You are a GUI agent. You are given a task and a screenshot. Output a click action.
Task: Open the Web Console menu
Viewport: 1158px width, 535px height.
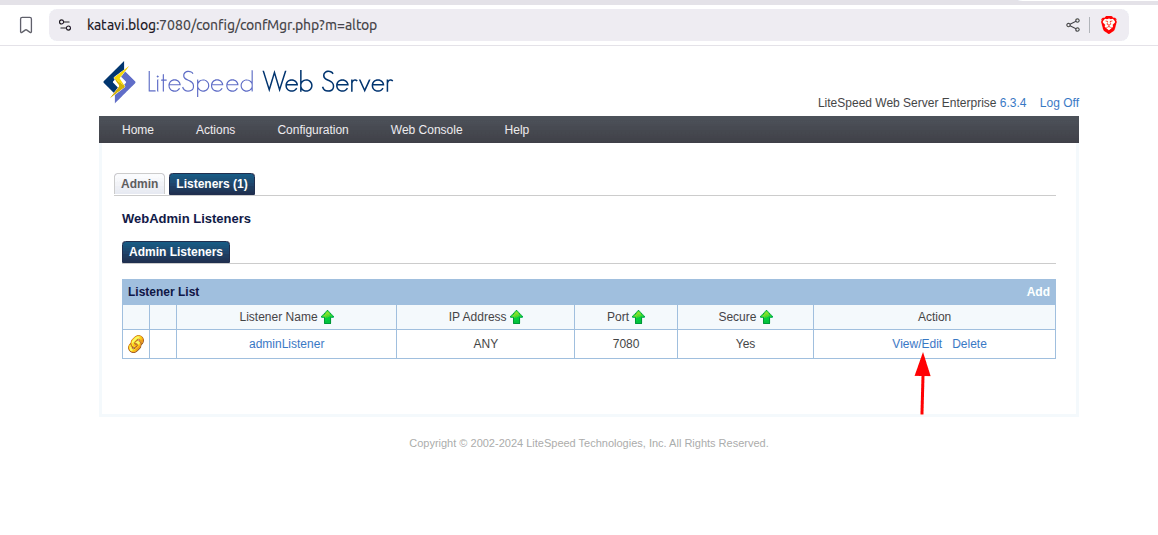427,130
